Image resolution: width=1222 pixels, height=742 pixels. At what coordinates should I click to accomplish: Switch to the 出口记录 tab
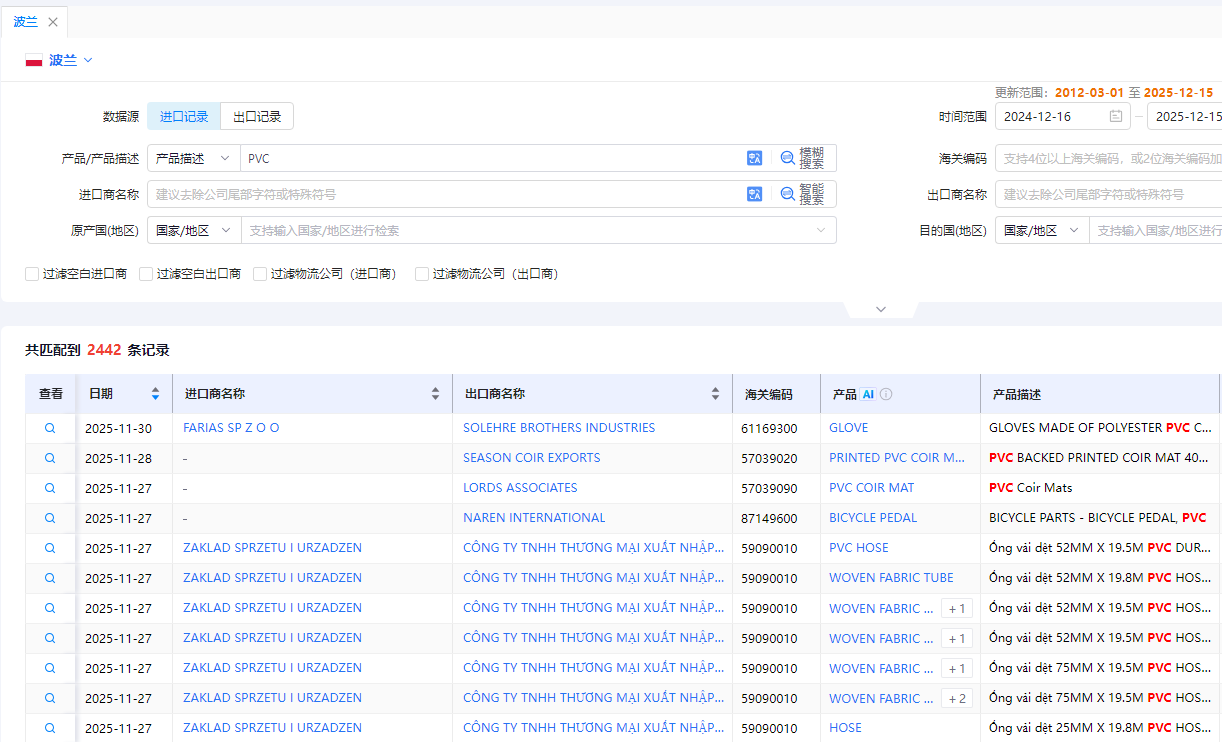[x=257, y=116]
